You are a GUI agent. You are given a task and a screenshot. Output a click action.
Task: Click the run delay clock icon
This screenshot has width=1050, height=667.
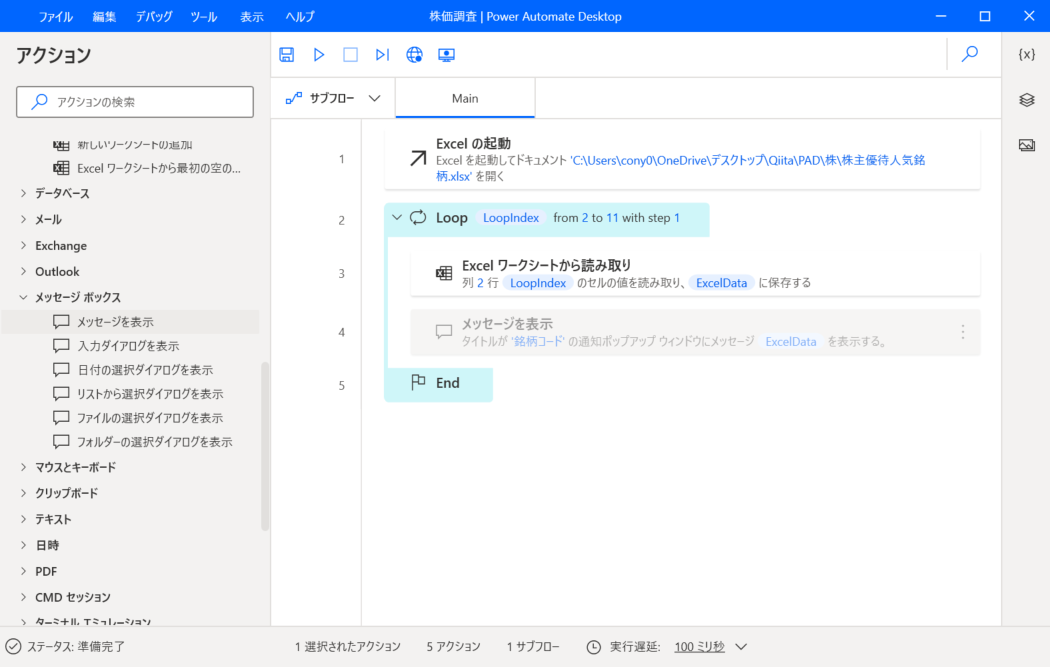point(594,647)
